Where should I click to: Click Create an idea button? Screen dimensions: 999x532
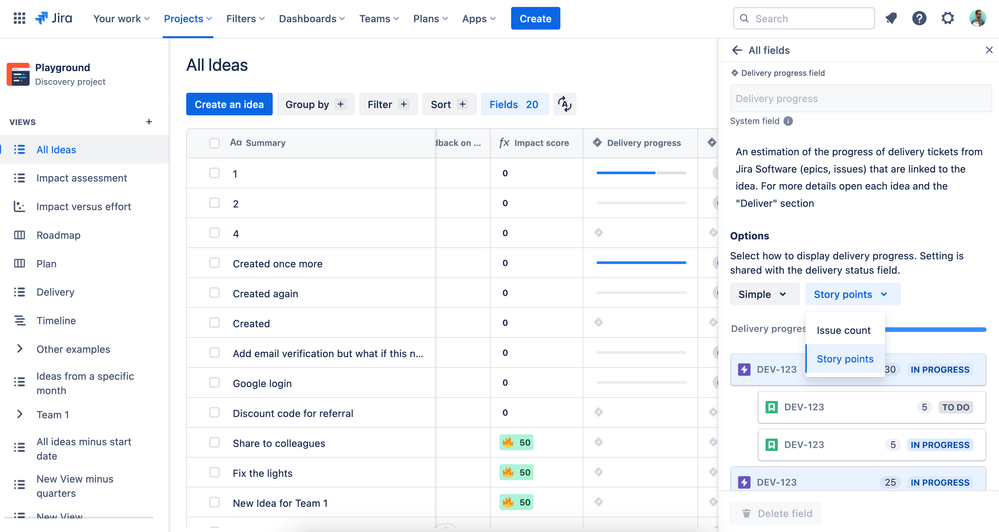[x=229, y=104]
